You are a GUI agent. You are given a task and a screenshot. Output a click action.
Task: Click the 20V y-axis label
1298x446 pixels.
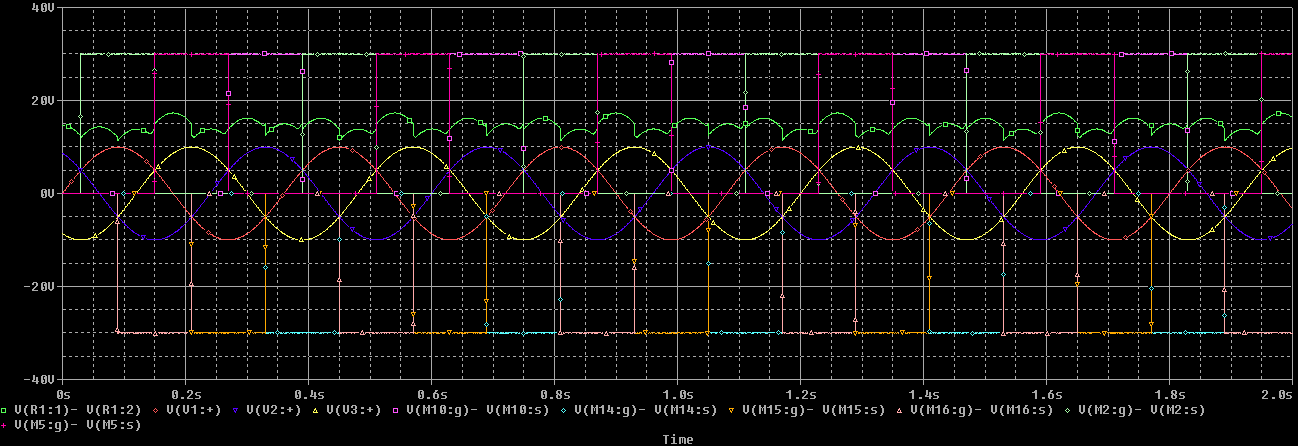point(43,100)
